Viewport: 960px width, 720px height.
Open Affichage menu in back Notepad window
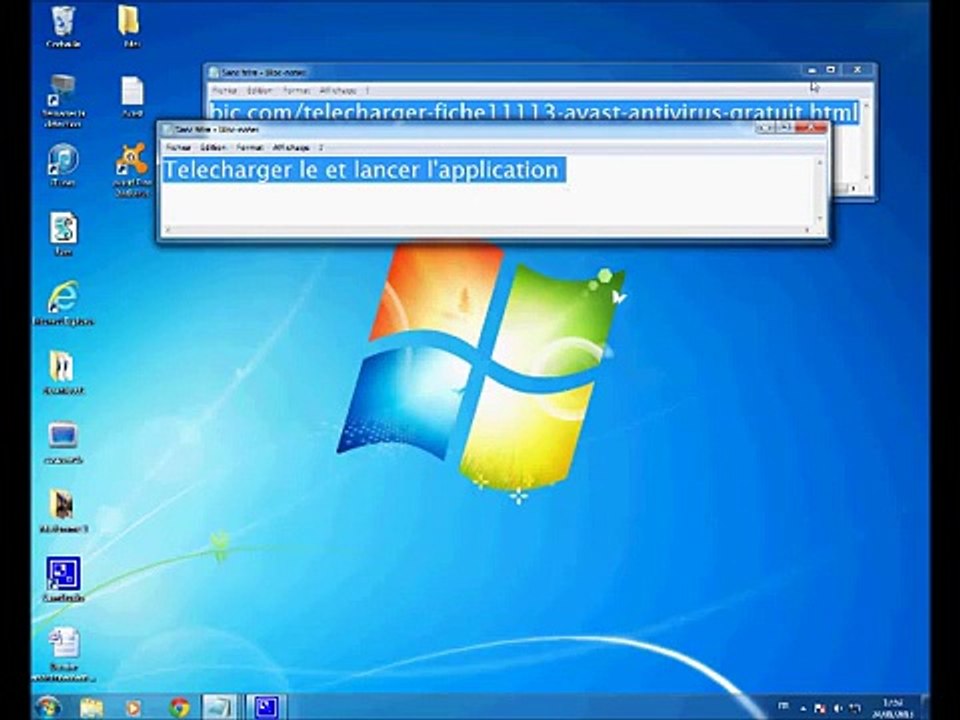point(338,91)
